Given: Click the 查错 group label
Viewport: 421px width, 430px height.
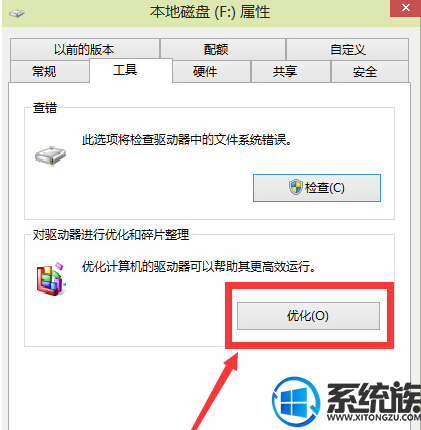Looking at the screenshot, I should [45, 108].
